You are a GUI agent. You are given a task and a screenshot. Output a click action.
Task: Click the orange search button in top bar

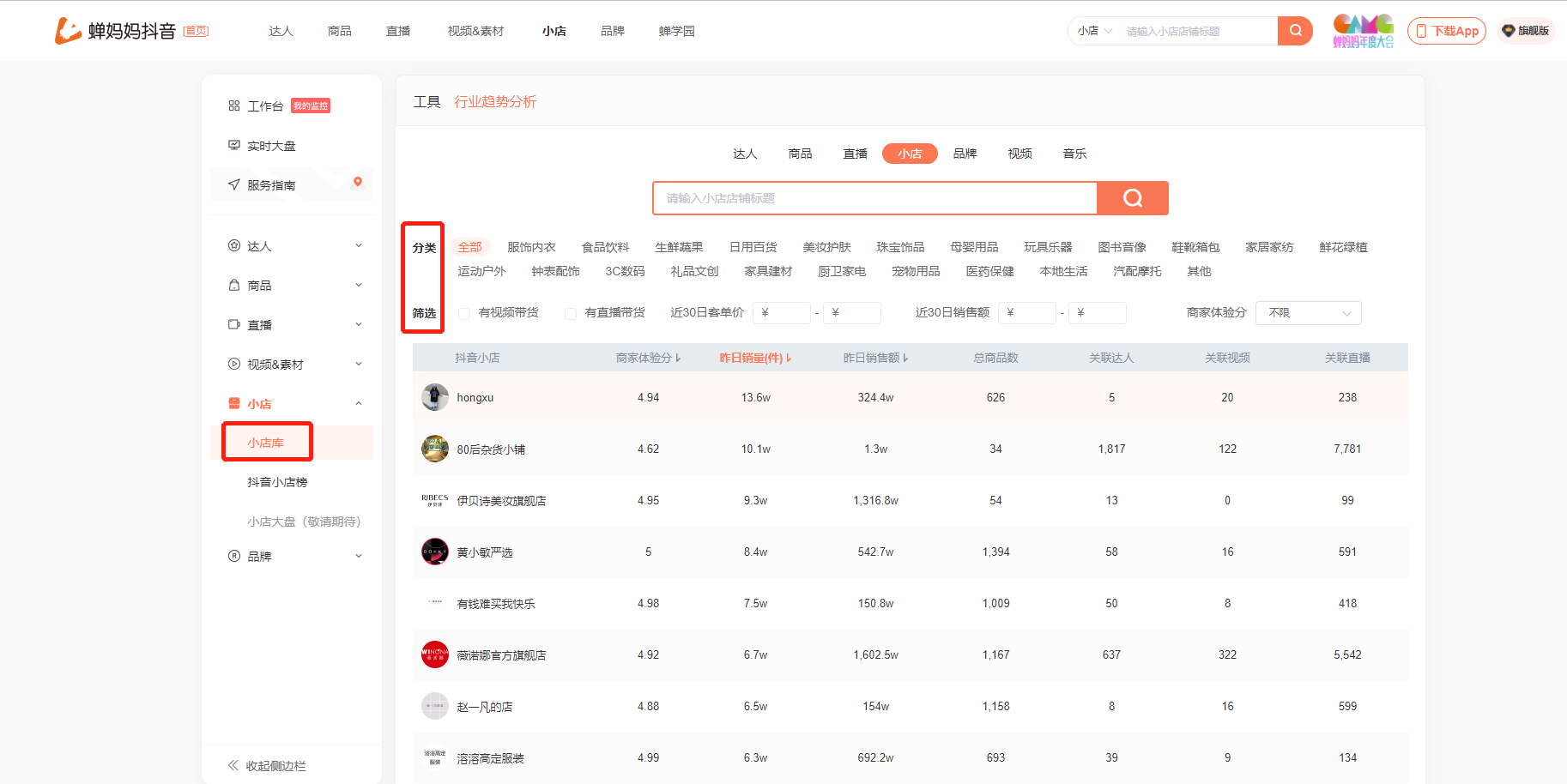1295,31
